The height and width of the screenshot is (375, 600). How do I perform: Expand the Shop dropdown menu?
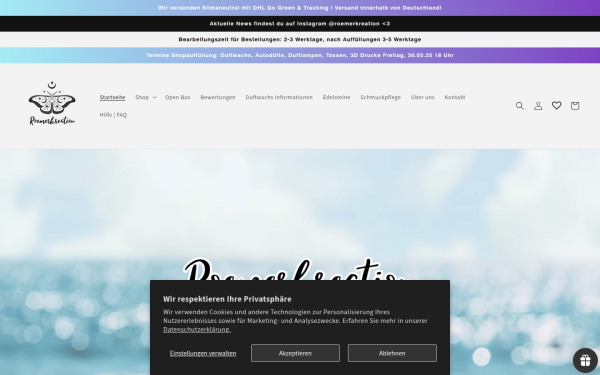145,97
